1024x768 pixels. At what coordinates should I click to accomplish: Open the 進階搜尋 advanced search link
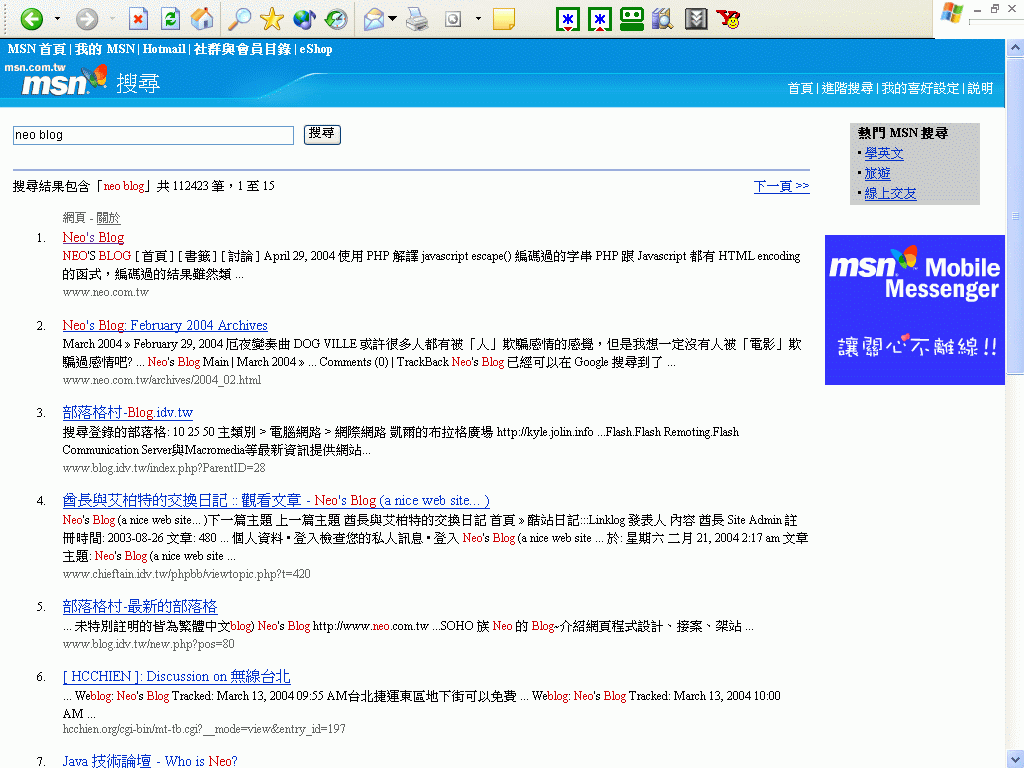point(847,88)
